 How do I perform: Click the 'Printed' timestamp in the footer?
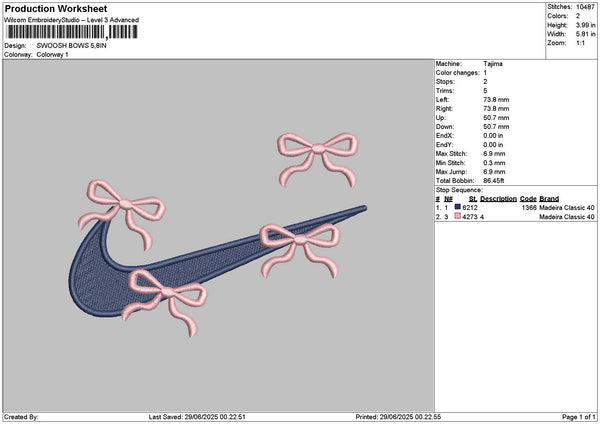pos(398,417)
